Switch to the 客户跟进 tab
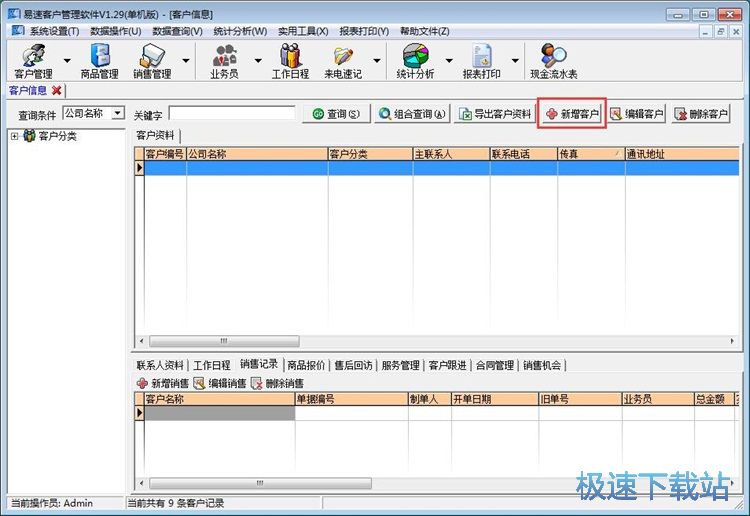This screenshot has height=516, width=750. coord(447,365)
